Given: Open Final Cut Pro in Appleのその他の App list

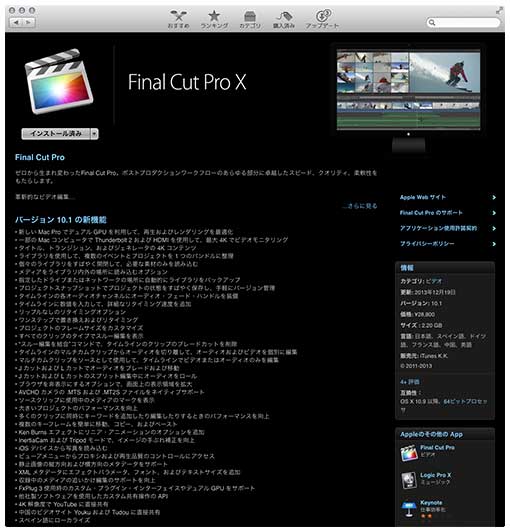Looking at the screenshot, I should [x=437, y=448].
